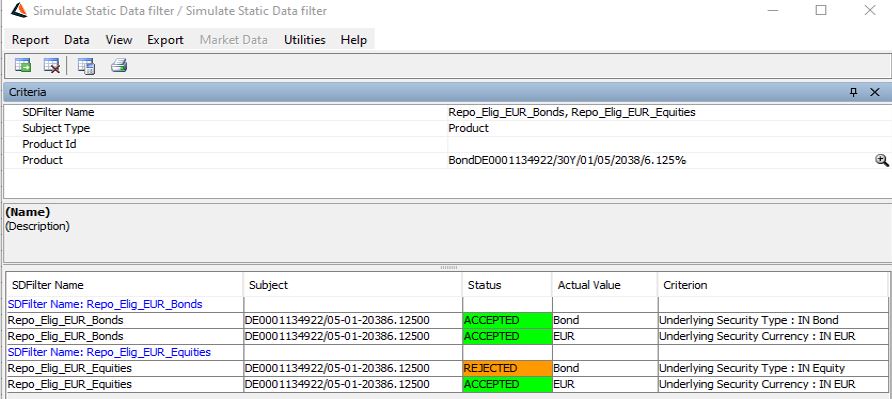Open the View menu

(119, 40)
